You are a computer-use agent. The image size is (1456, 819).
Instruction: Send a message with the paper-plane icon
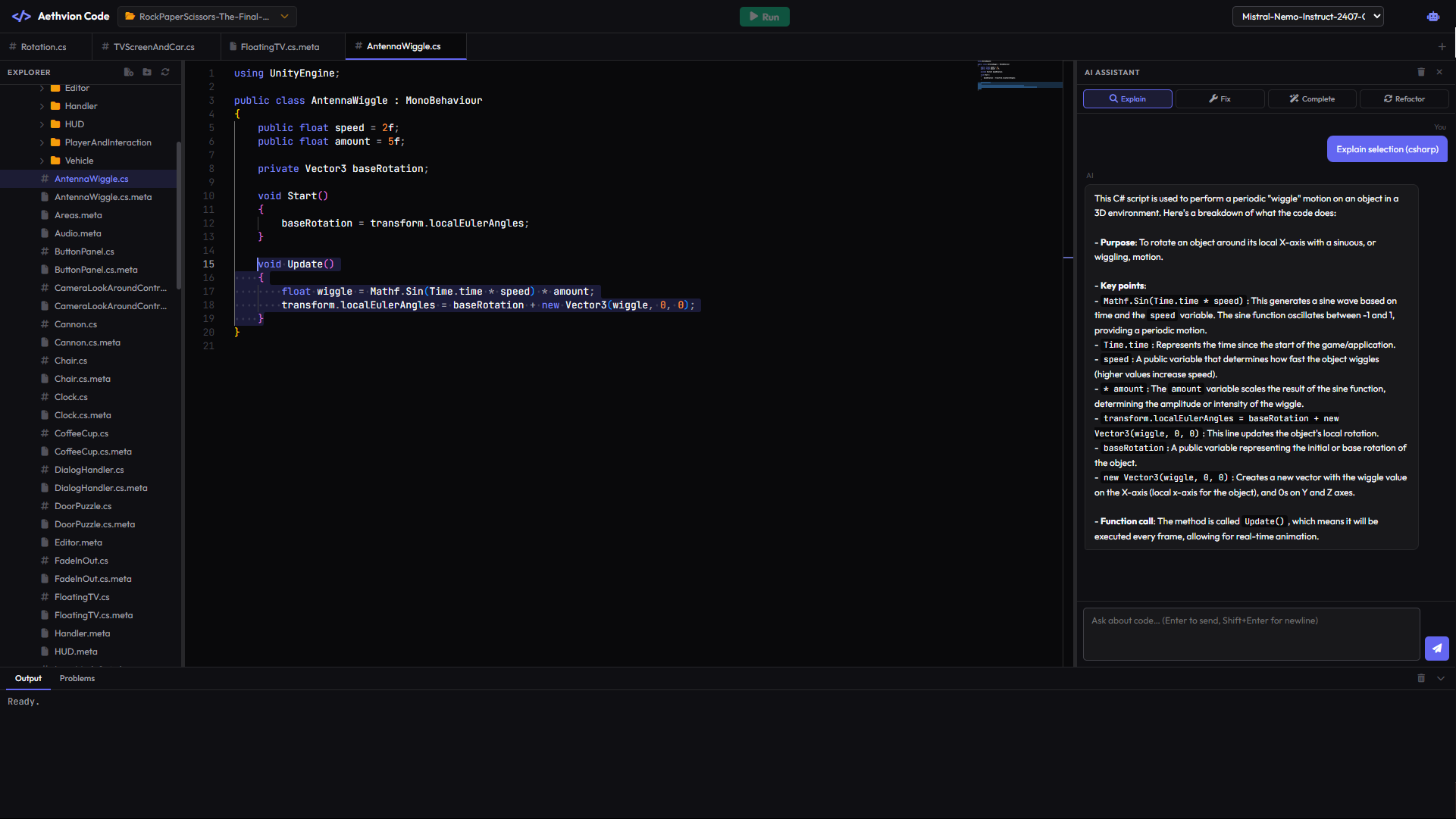(x=1437, y=649)
